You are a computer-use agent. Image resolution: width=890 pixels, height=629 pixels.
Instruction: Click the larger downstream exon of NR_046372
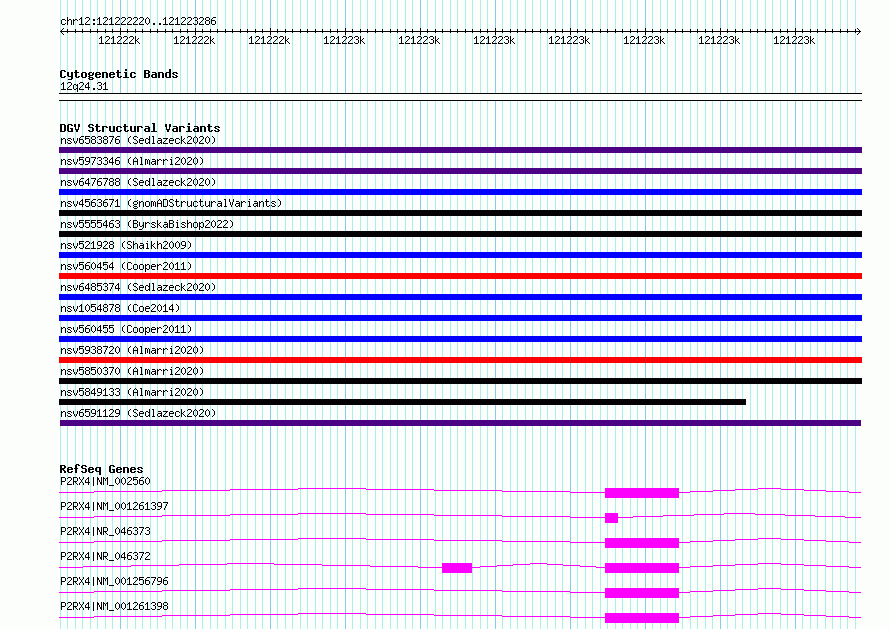pos(642,568)
